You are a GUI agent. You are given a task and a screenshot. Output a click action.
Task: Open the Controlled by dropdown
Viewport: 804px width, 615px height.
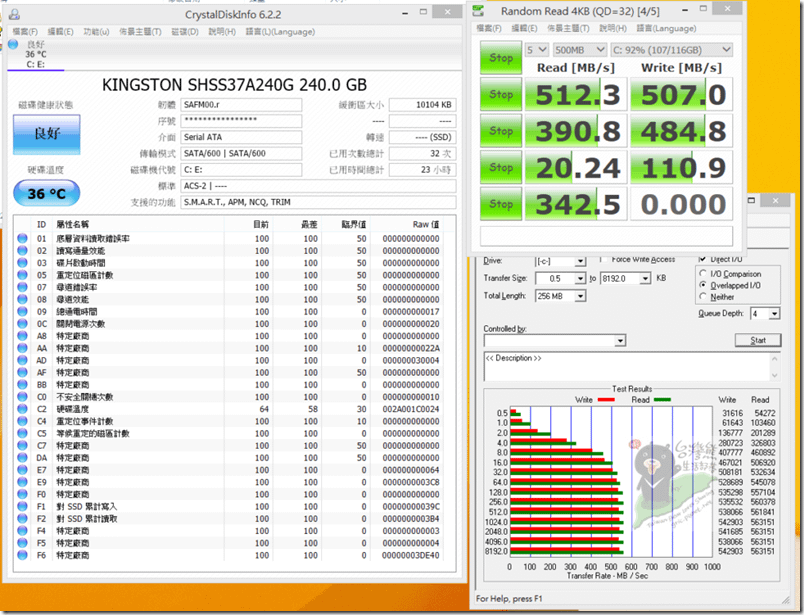click(x=620, y=341)
